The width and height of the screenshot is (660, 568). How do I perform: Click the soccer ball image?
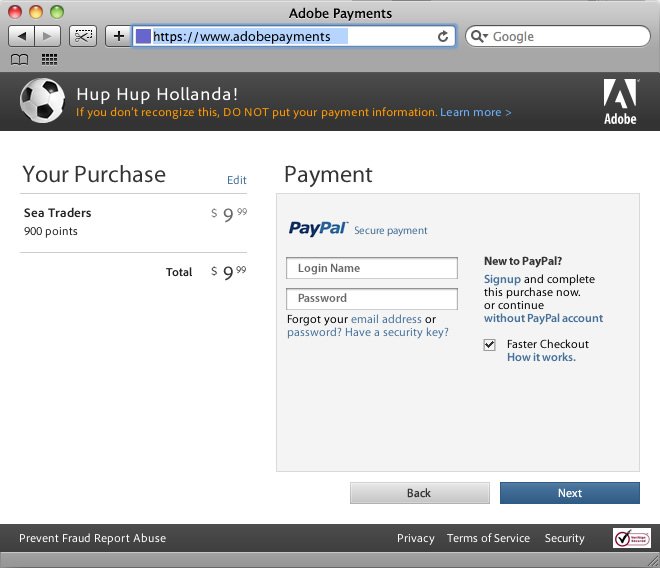coord(43,101)
